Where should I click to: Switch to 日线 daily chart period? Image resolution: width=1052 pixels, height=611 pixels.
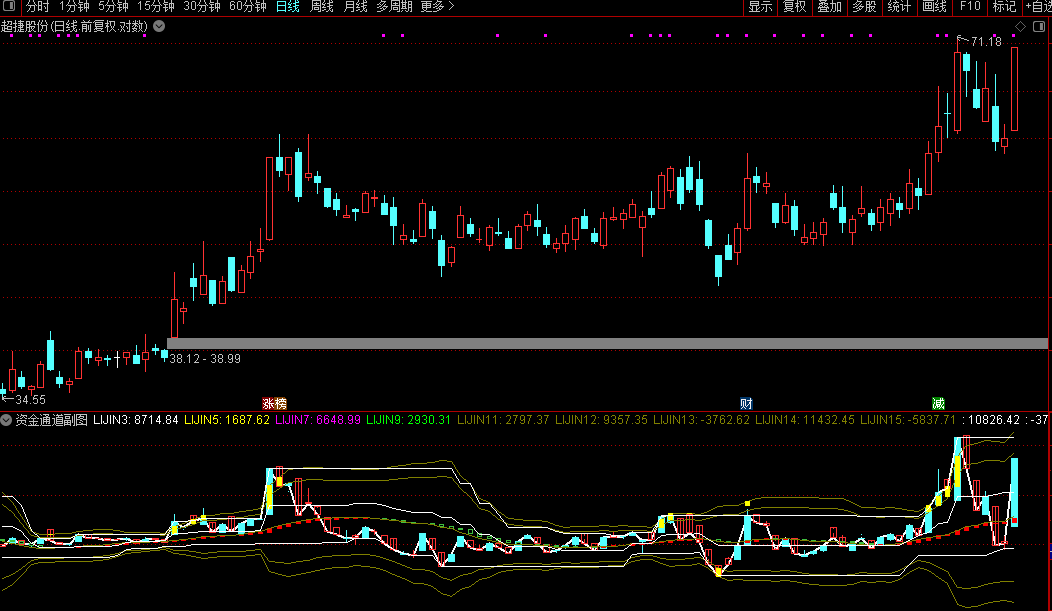pyautogui.click(x=287, y=7)
